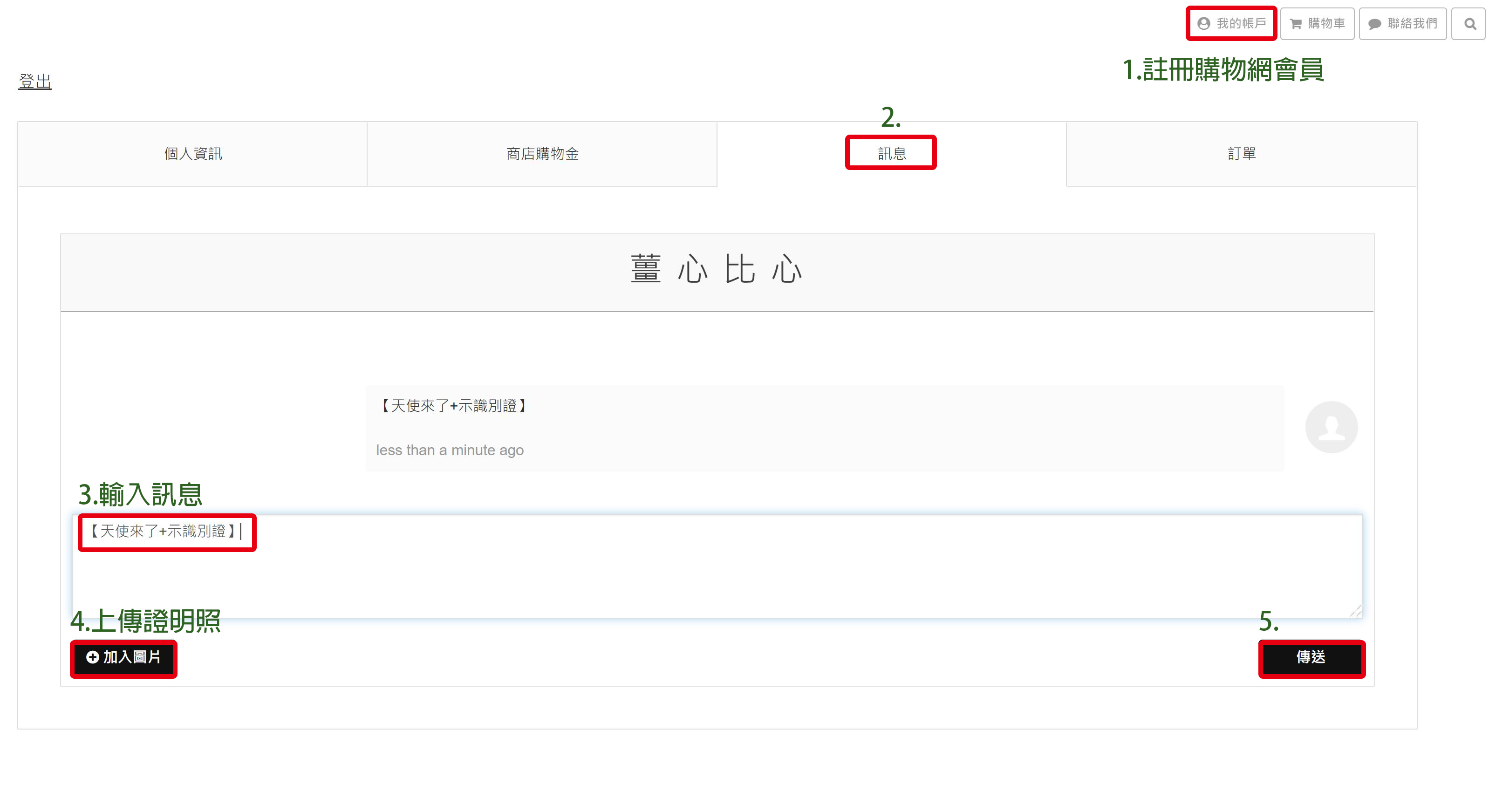The image size is (1489, 812).
Task: Open the 個人資訊 tab
Action: pyautogui.click(x=192, y=154)
